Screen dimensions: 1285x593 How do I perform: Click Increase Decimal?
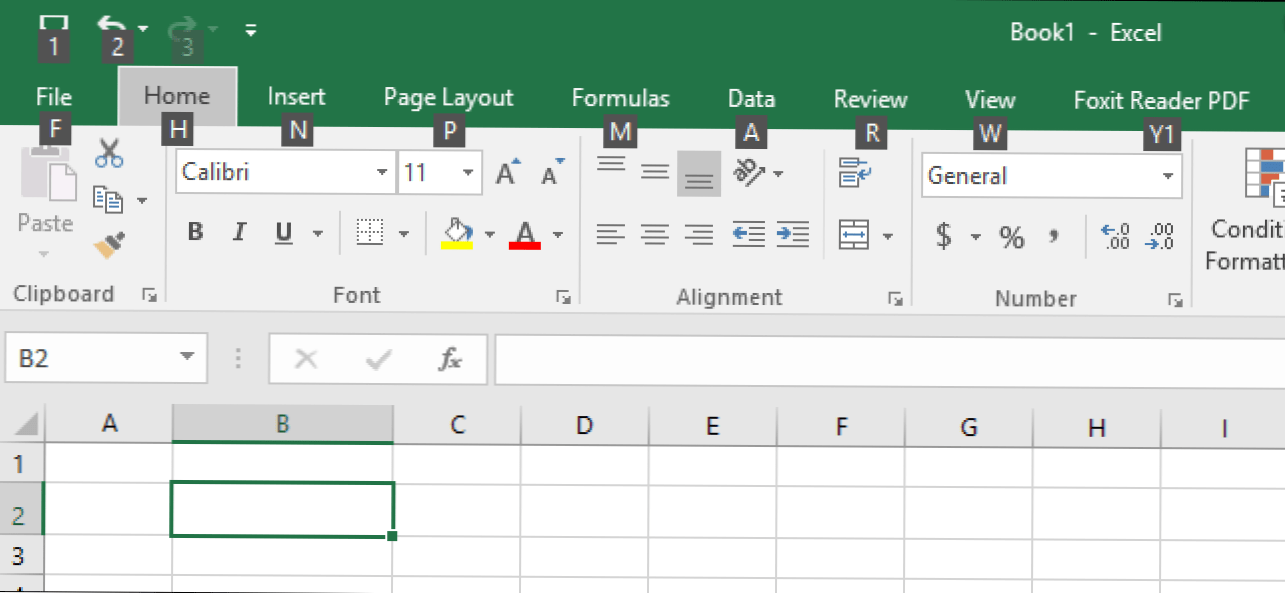click(1114, 236)
